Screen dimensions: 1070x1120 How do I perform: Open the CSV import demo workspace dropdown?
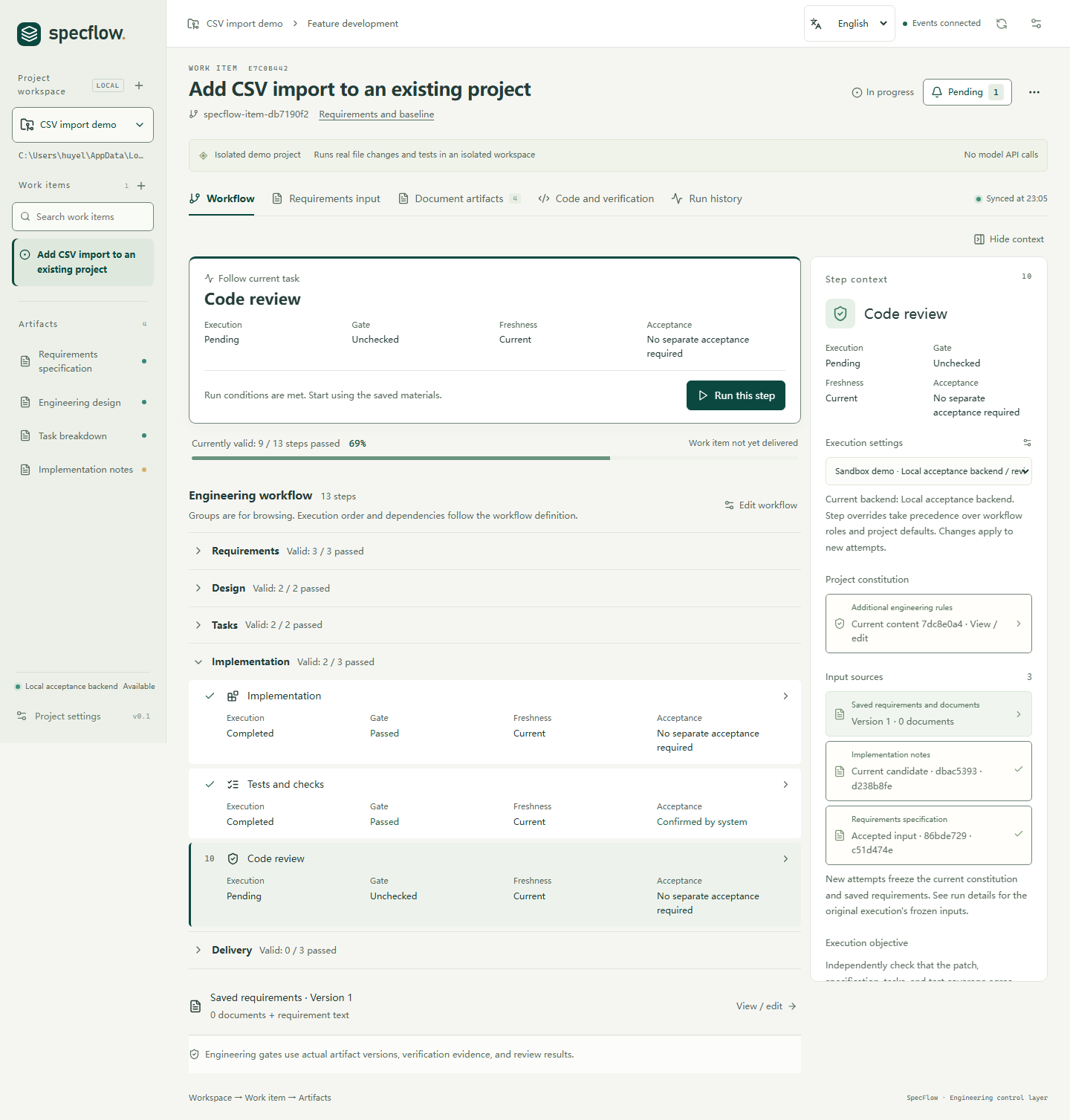(x=82, y=125)
